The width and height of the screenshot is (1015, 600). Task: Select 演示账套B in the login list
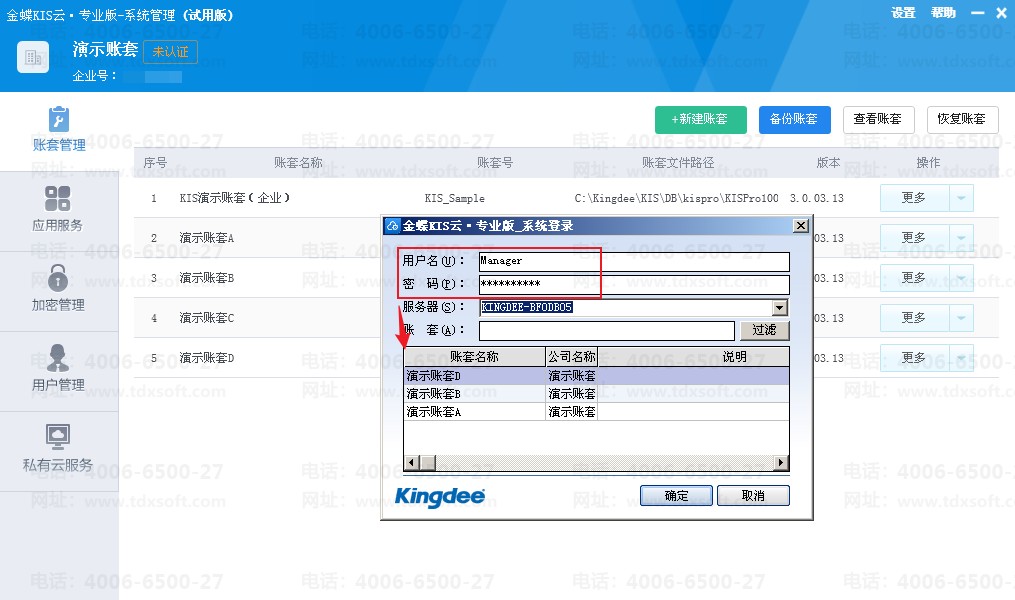click(596, 394)
